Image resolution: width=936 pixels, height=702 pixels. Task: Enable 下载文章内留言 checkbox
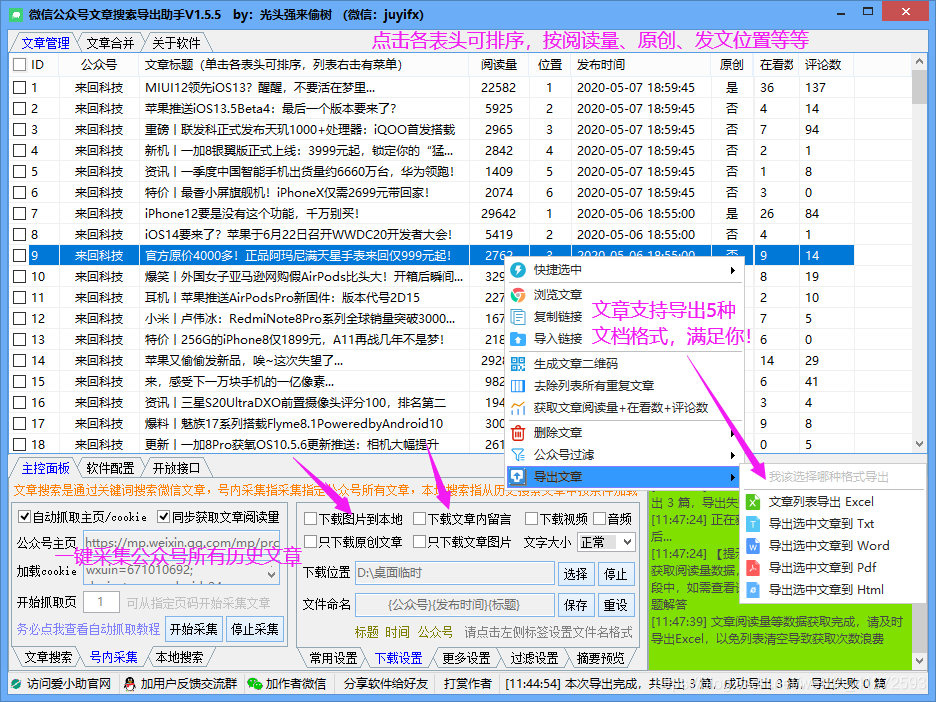[420, 519]
